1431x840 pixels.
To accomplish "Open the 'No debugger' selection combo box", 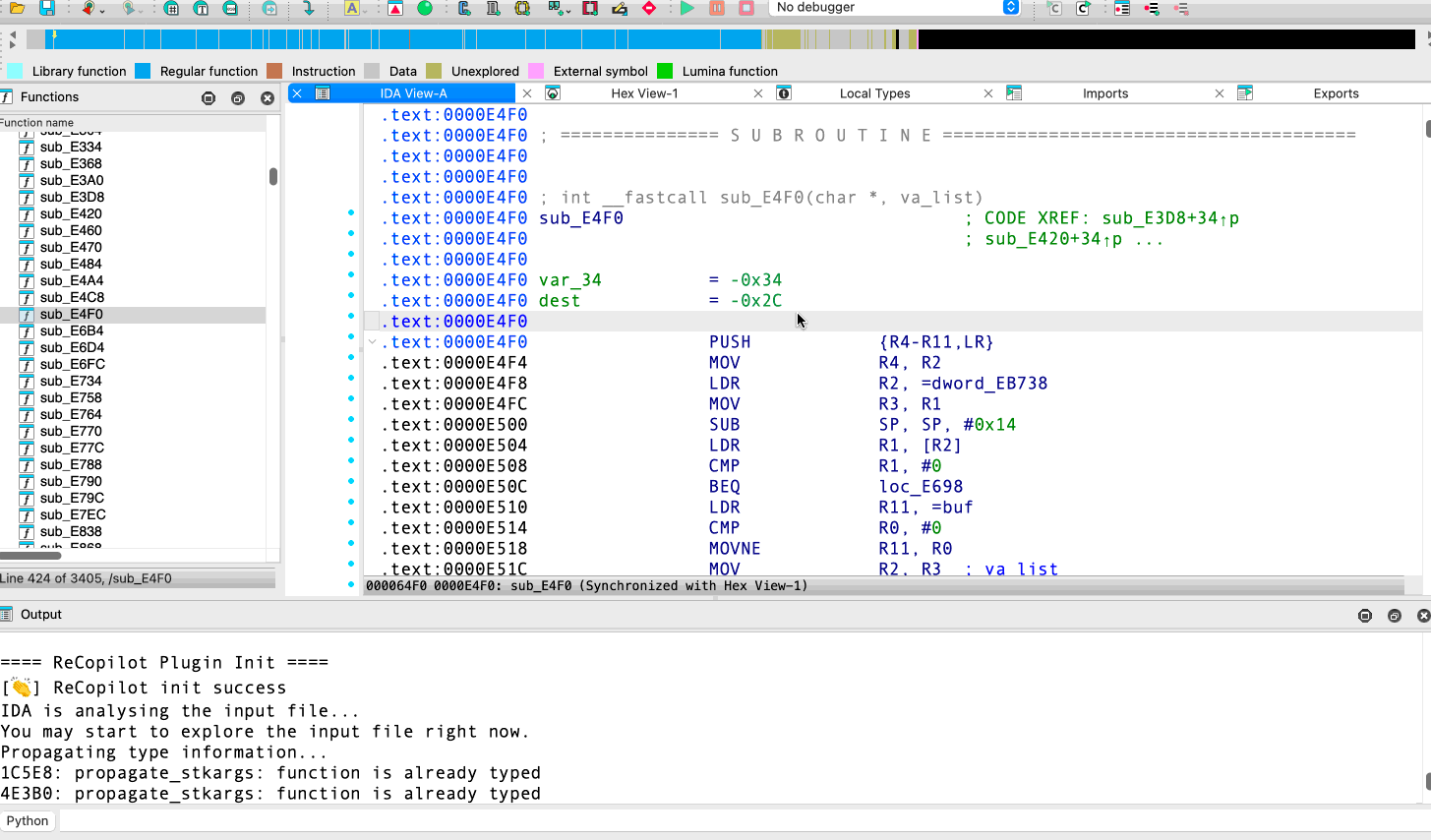I will 893,8.
